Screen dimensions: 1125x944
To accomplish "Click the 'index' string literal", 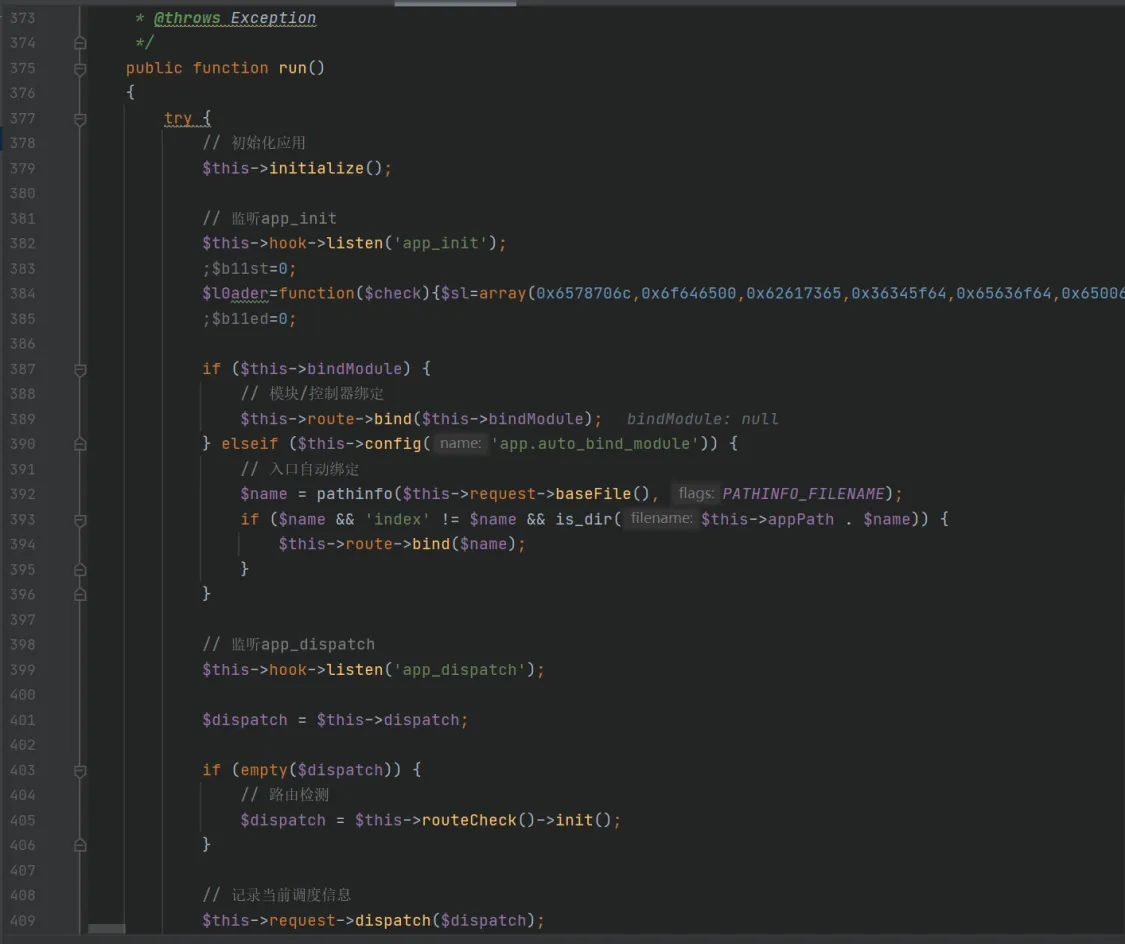I will point(397,519).
